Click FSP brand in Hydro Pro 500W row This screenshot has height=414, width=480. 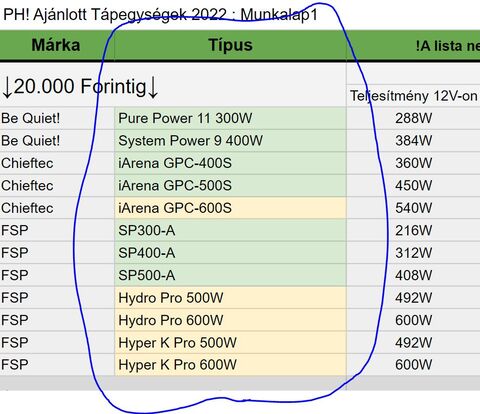(15, 298)
